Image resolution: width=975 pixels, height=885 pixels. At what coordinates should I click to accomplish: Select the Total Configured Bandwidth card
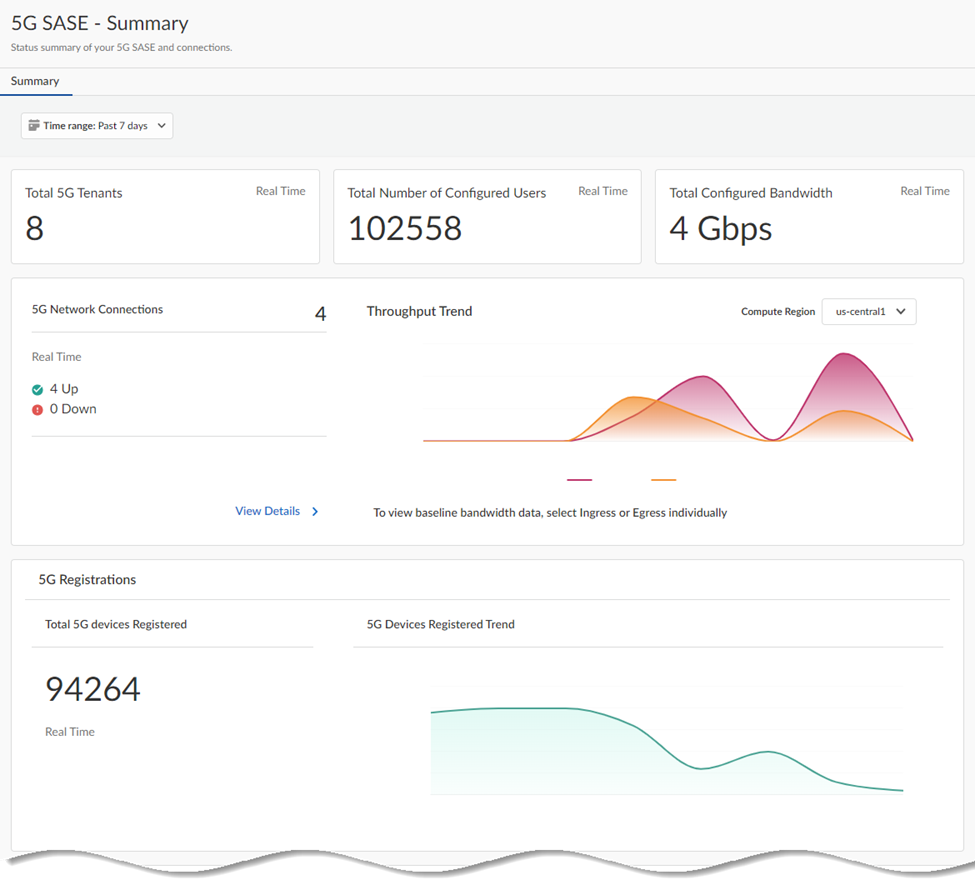coord(809,217)
